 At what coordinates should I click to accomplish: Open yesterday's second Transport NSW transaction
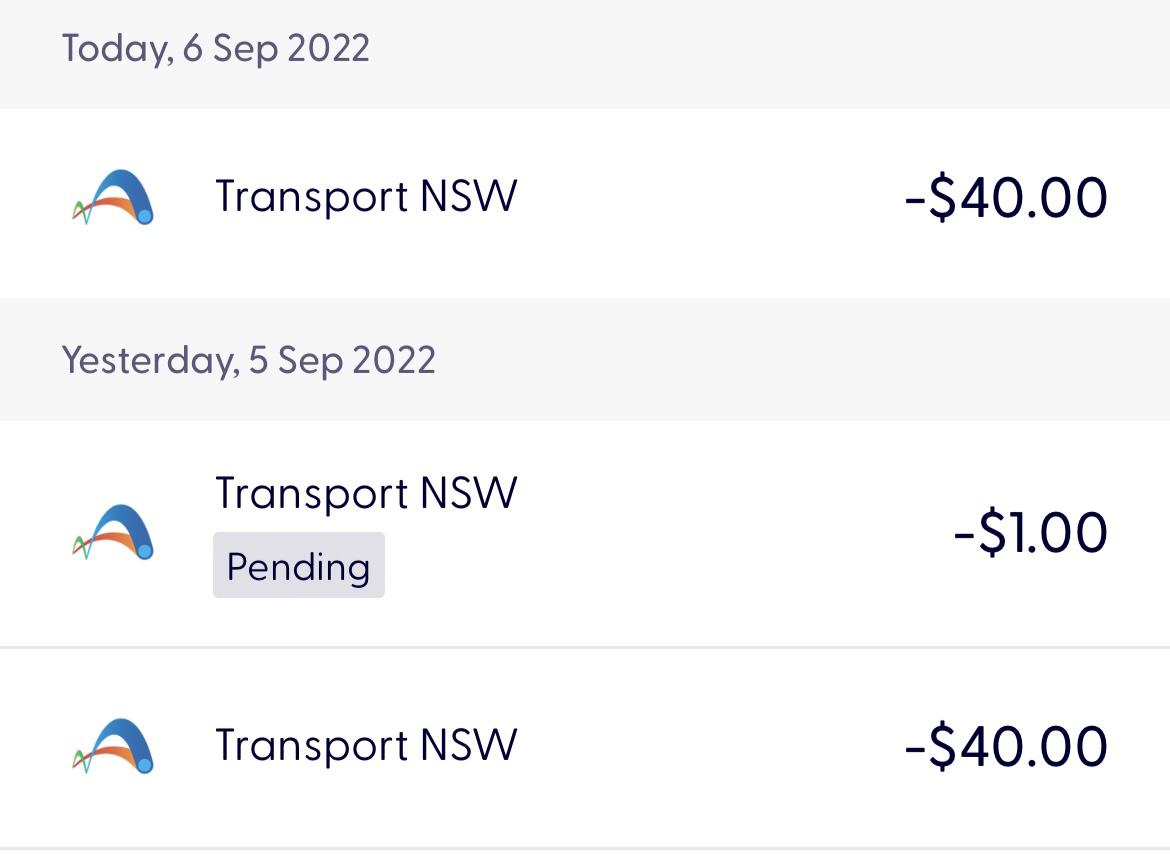(x=585, y=744)
